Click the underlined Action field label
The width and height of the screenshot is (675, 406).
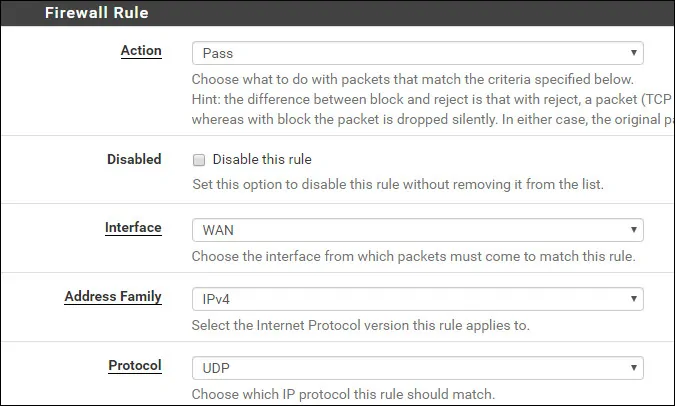point(140,51)
